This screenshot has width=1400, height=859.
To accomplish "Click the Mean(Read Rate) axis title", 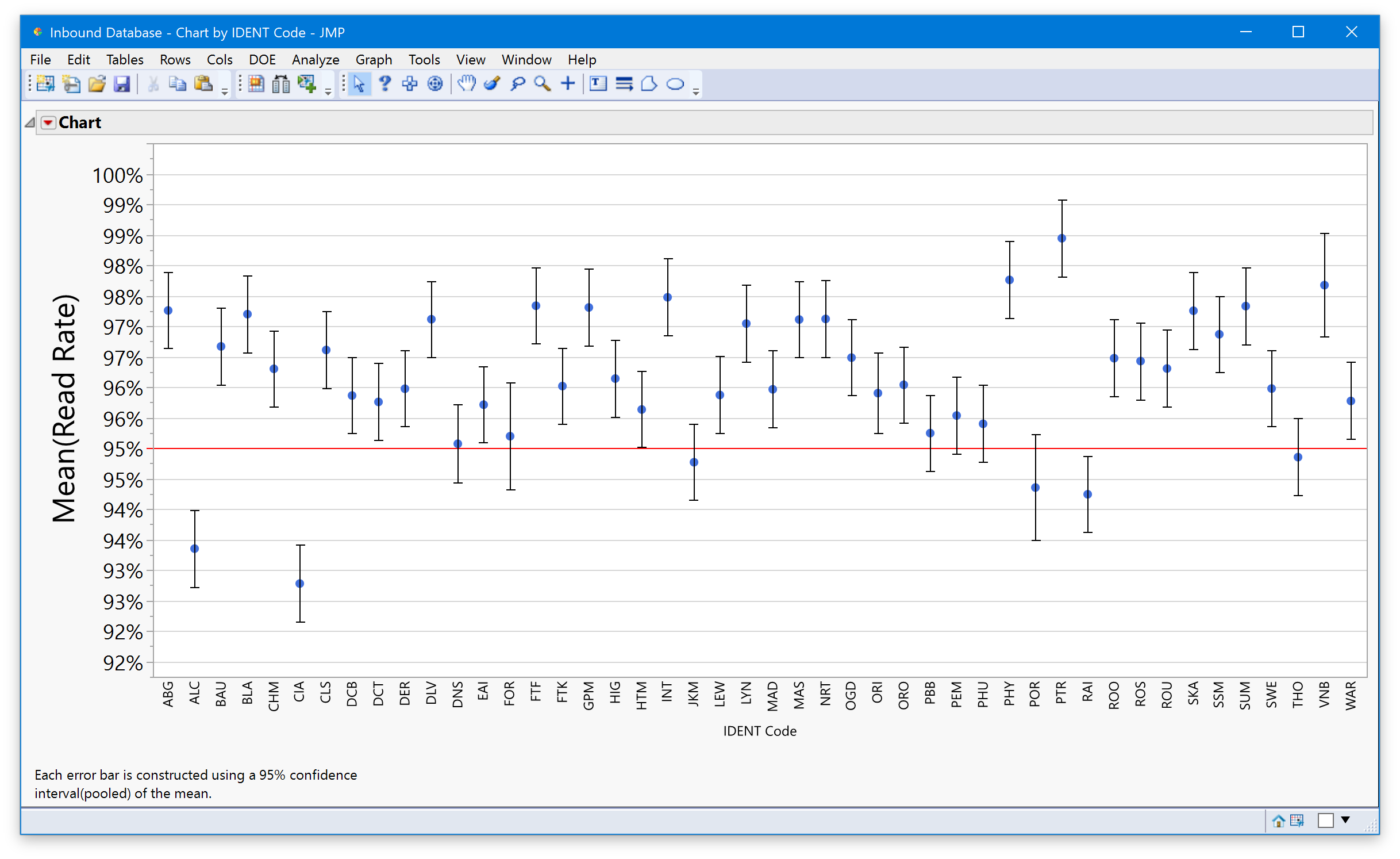I will [64, 408].
